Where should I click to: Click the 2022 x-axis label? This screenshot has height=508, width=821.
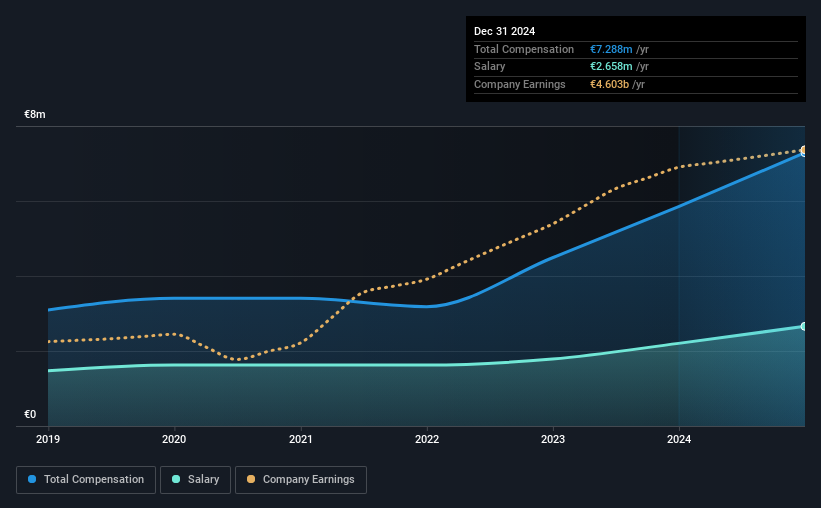point(427,439)
